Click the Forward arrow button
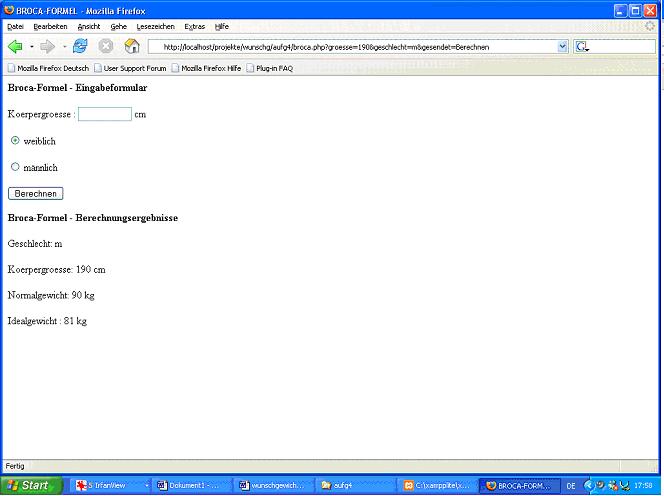This screenshot has width=664, height=496. 47,46
